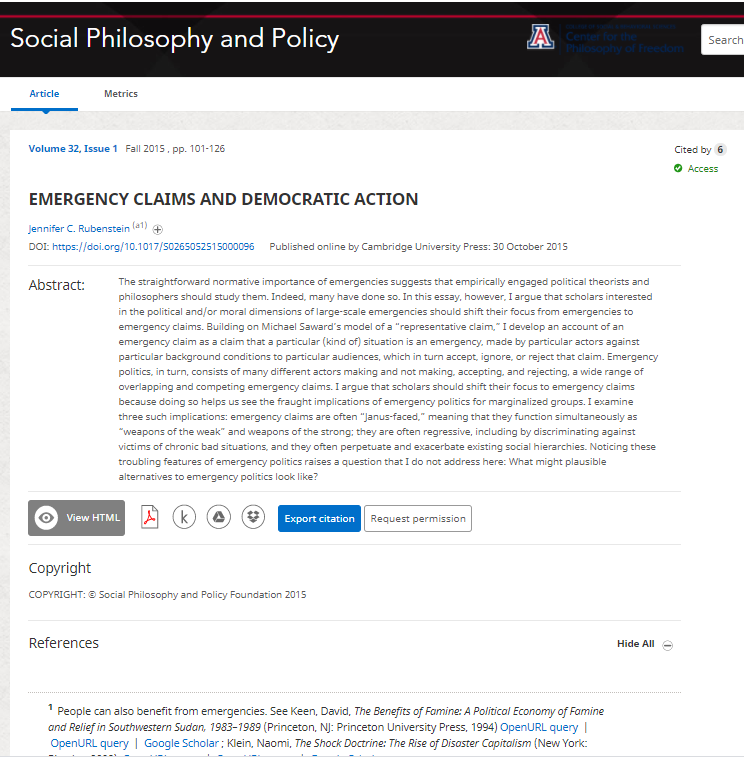The width and height of the screenshot is (744, 760).
Task: Click the cited-by count badge 6
Action: click(720, 150)
